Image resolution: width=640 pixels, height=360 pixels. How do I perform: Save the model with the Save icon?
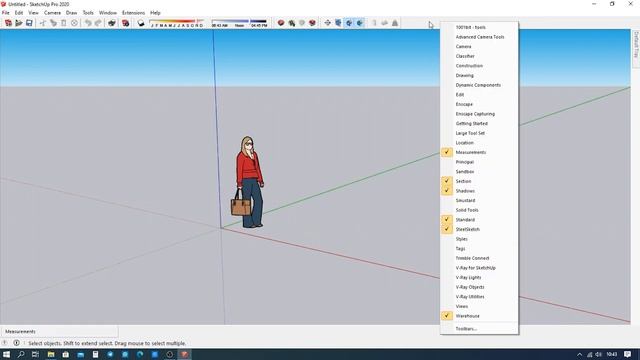pos(29,23)
